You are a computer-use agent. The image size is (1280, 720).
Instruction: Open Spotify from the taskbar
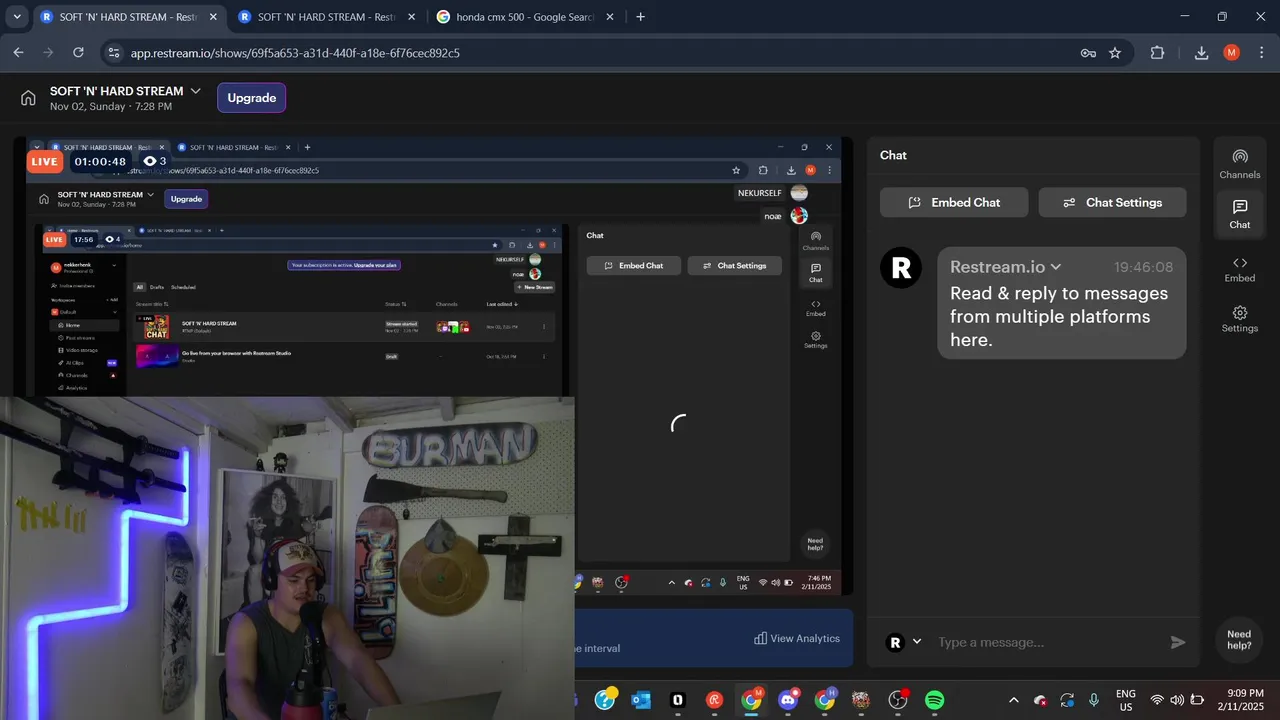pos(934,700)
